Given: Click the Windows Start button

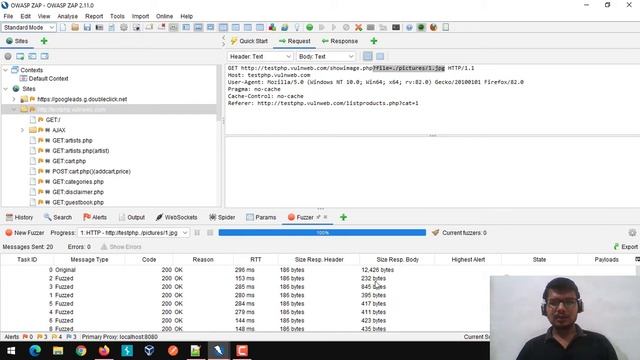Looking at the screenshot, I should [x=11, y=351].
